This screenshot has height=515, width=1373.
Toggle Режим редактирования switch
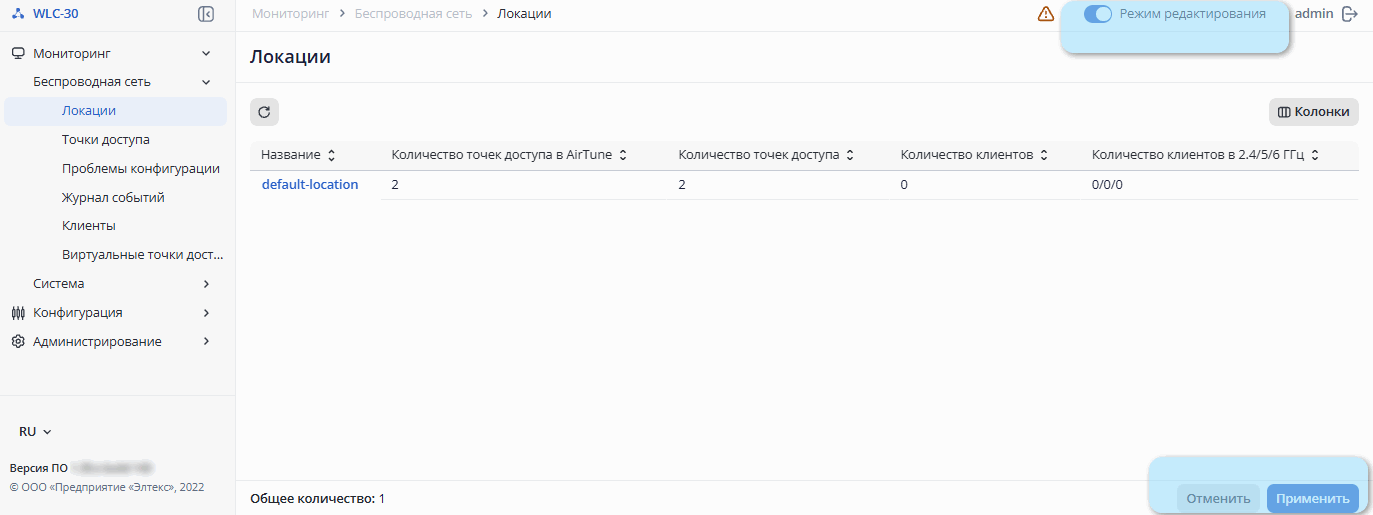1098,14
